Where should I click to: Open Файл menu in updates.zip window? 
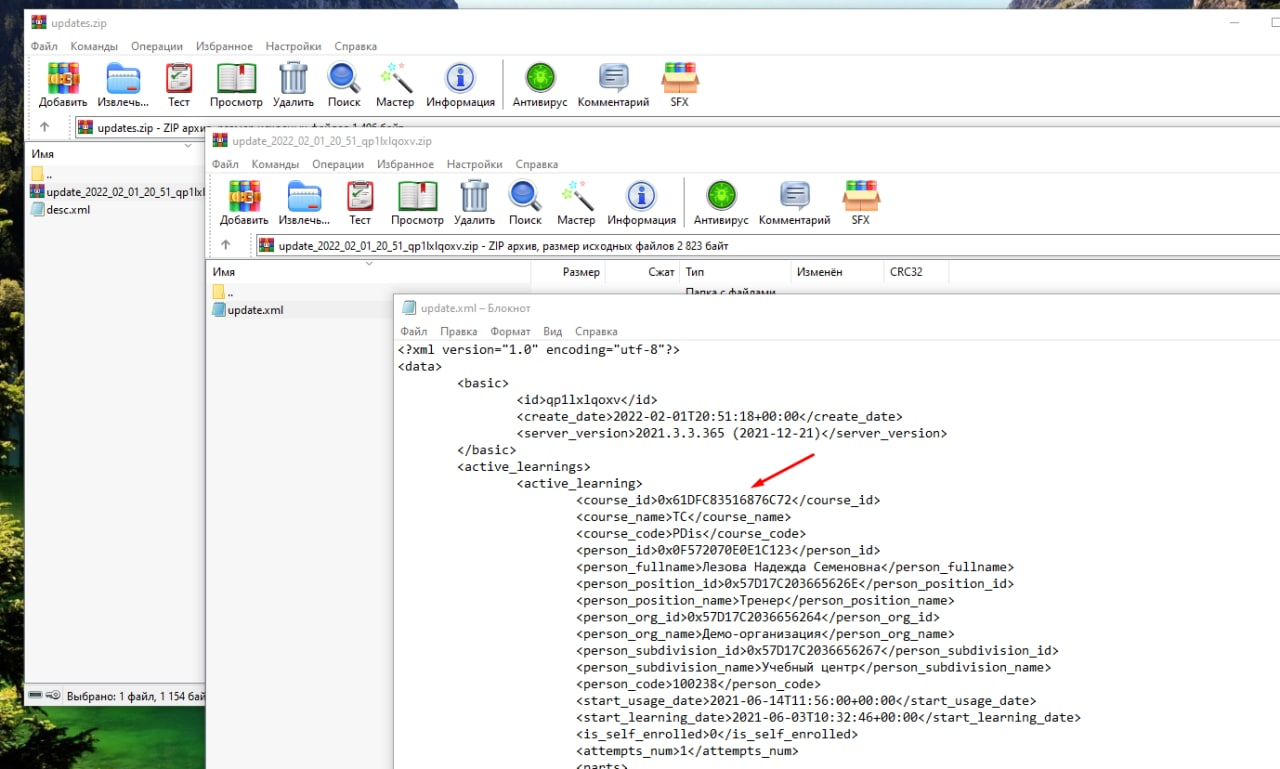click(x=44, y=46)
